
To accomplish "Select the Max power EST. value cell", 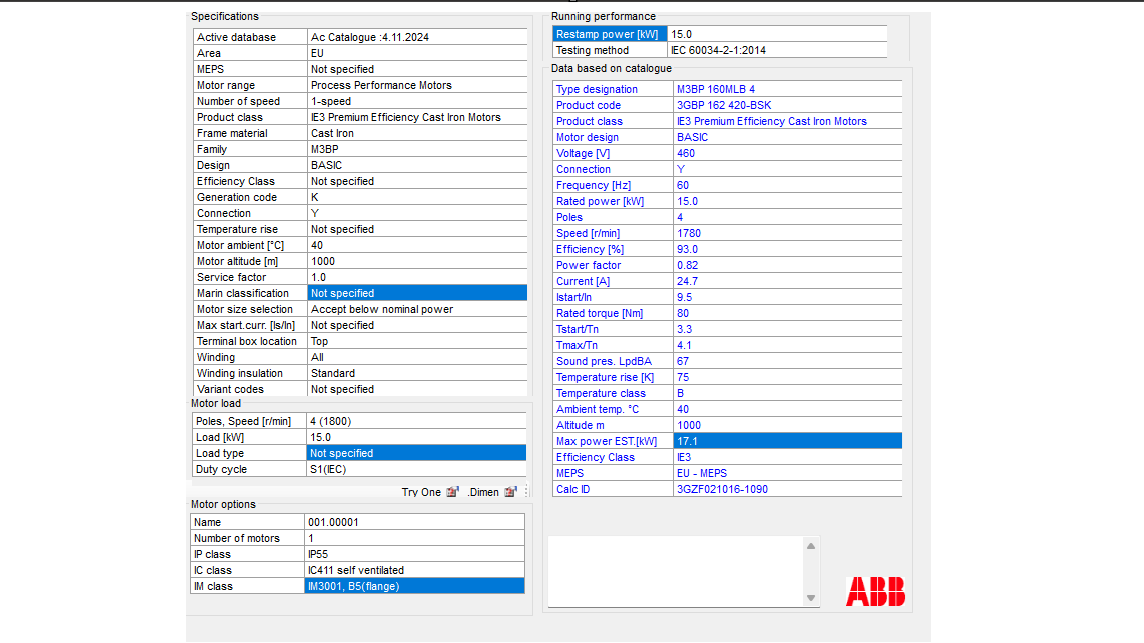I will tap(787, 441).
